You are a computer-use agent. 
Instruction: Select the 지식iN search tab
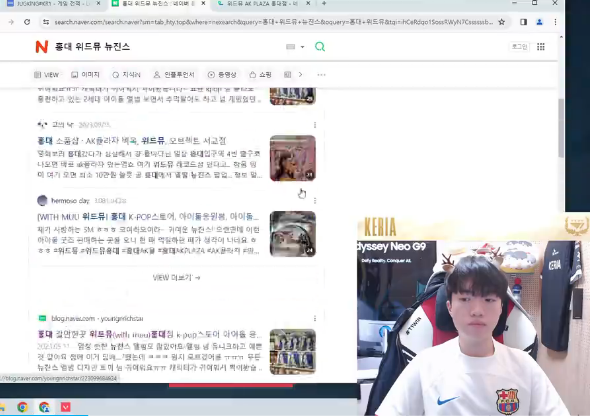pyautogui.click(x=126, y=75)
